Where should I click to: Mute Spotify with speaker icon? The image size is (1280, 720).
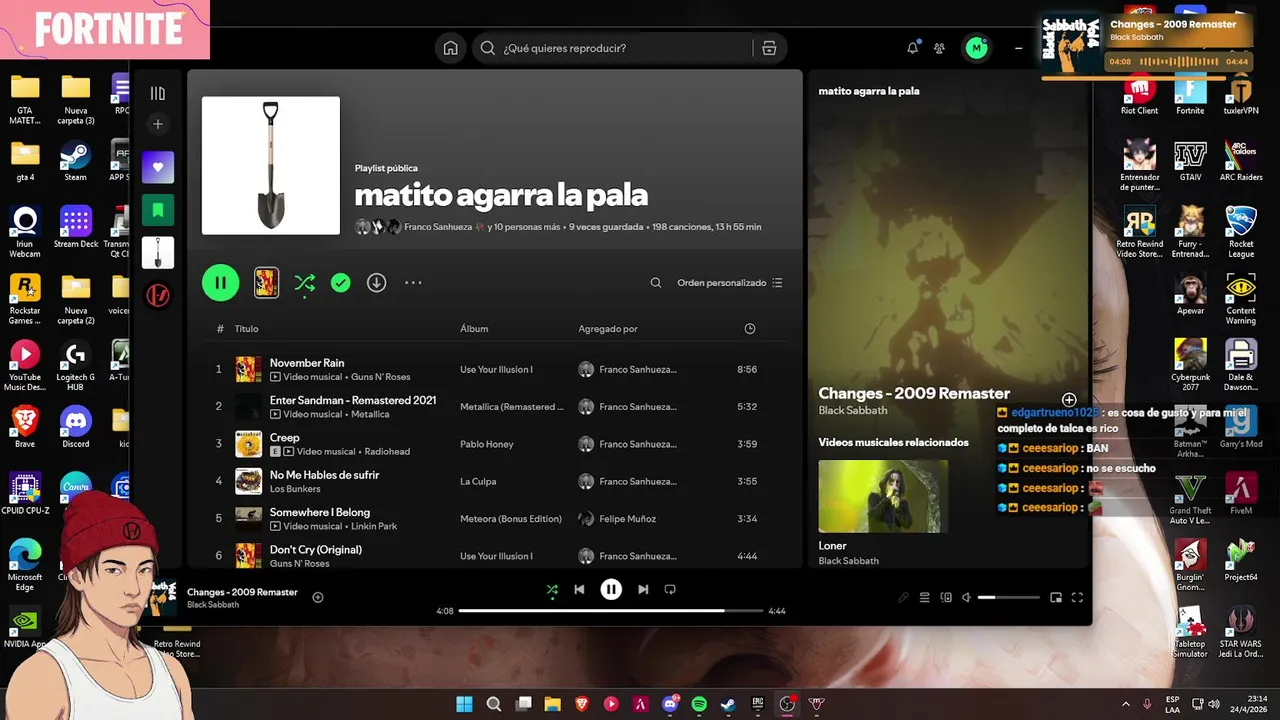pyautogui.click(x=966, y=598)
